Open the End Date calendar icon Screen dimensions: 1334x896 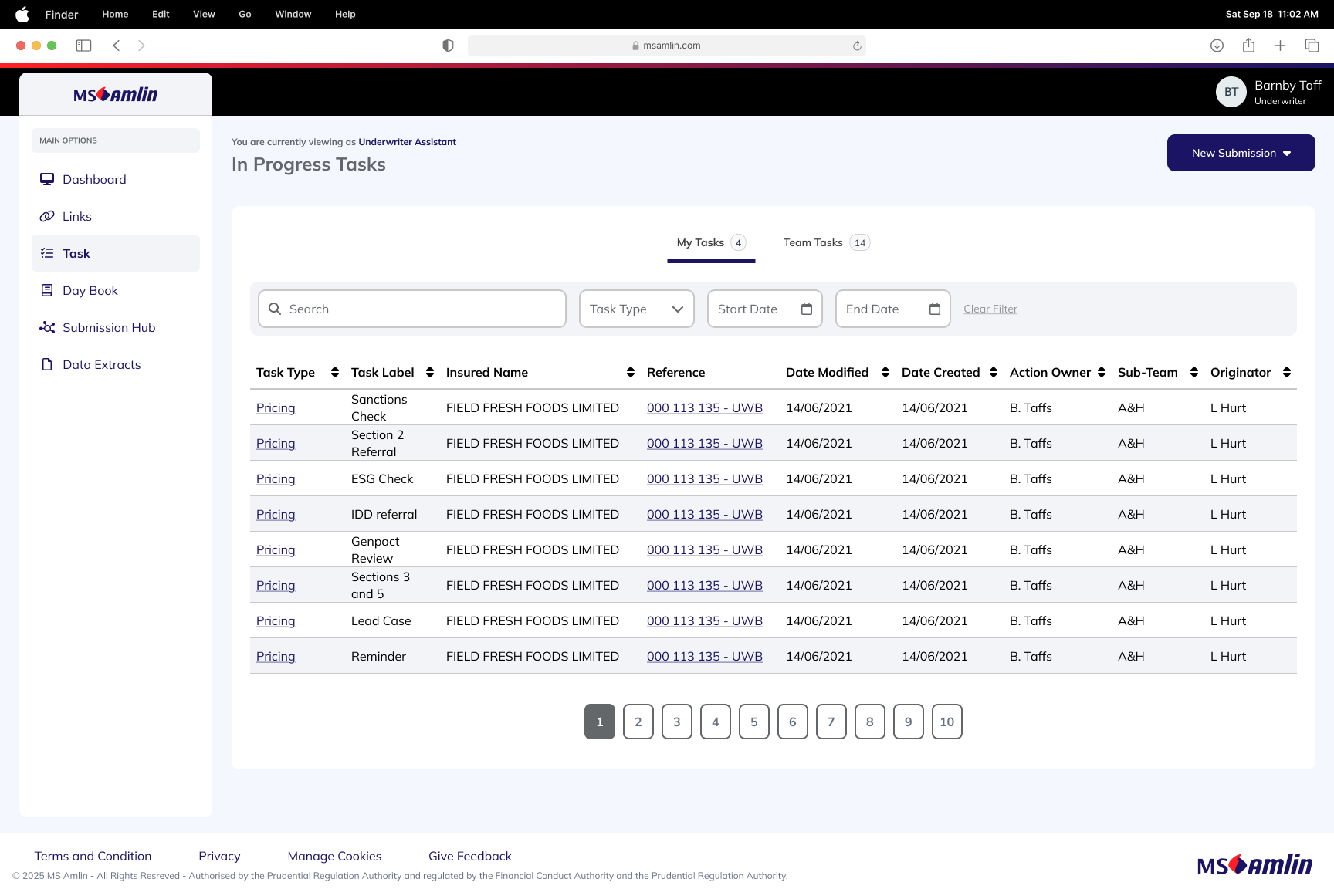pyautogui.click(x=935, y=309)
